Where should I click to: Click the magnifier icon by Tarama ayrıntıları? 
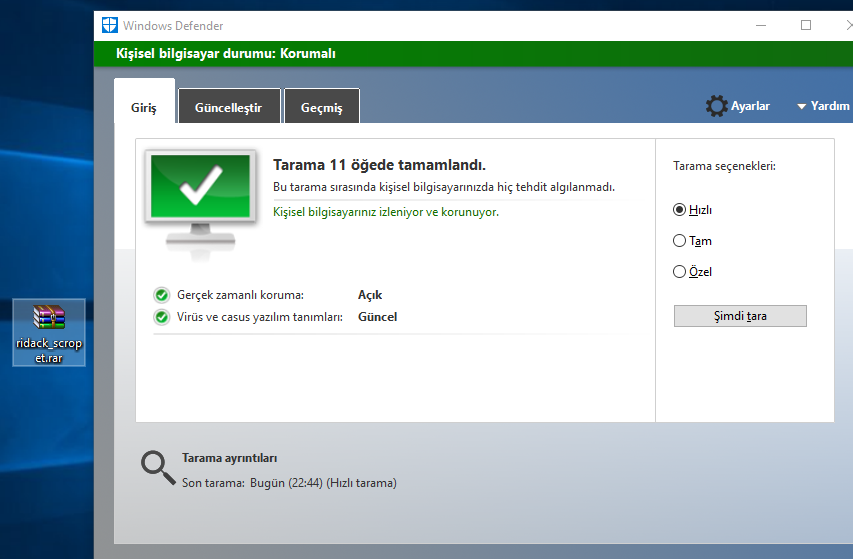158,468
